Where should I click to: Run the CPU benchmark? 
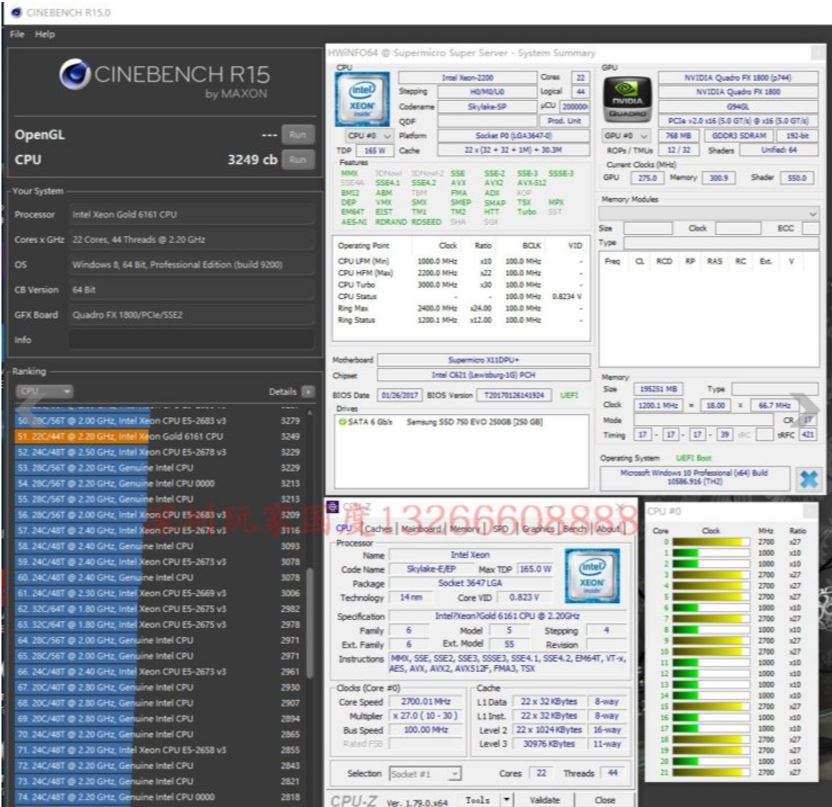pyautogui.click(x=298, y=159)
